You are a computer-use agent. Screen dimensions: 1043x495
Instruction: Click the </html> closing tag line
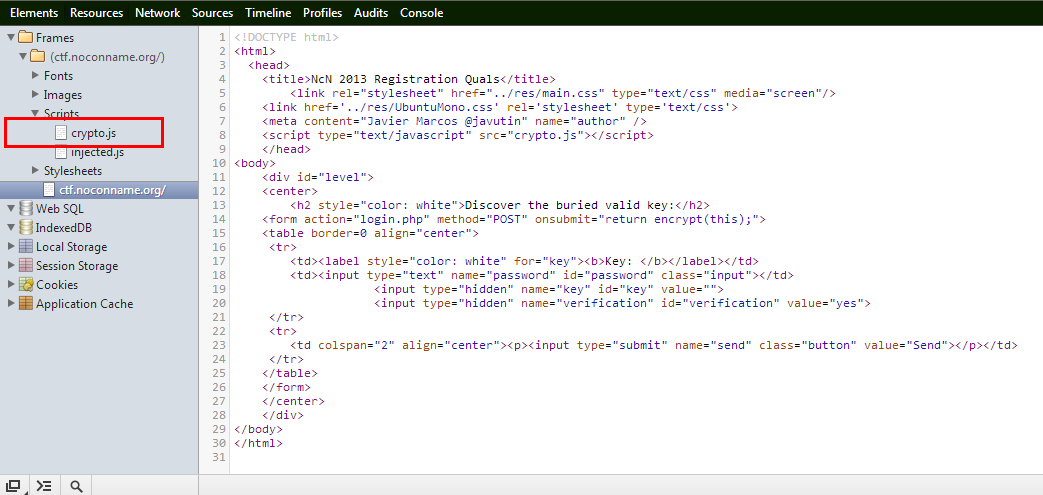pos(258,442)
